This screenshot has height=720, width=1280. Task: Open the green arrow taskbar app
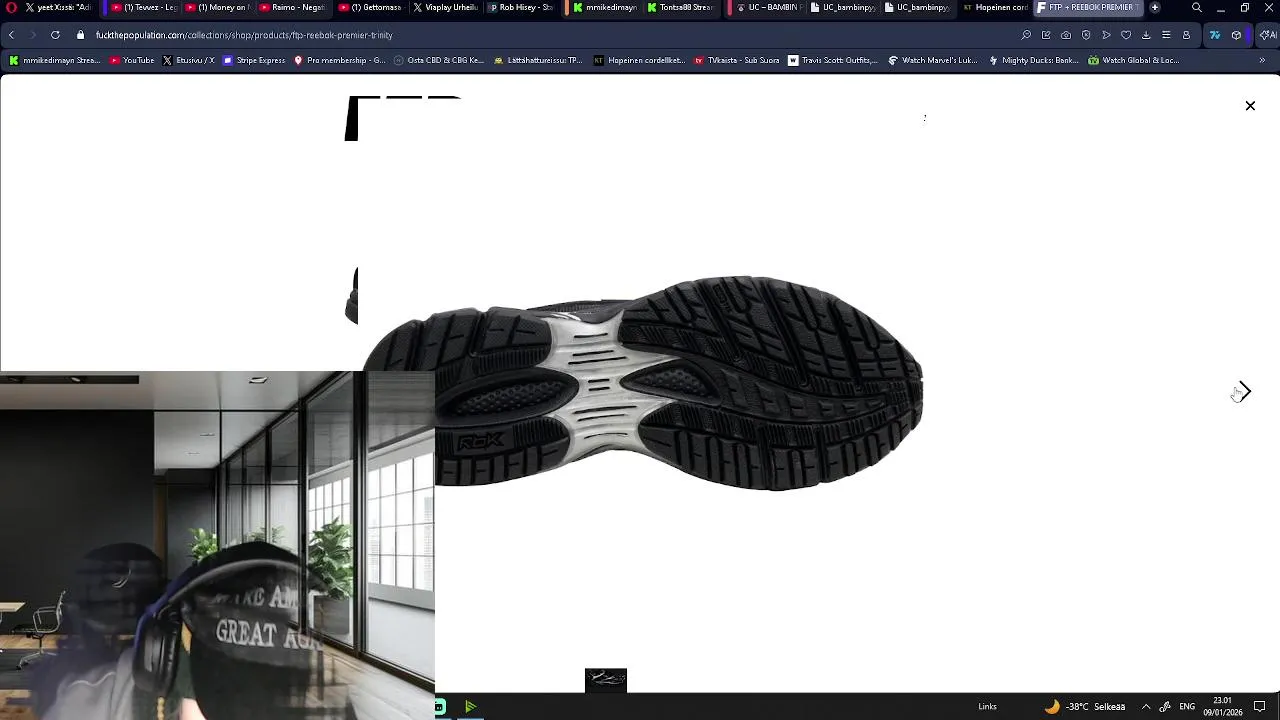click(470, 707)
